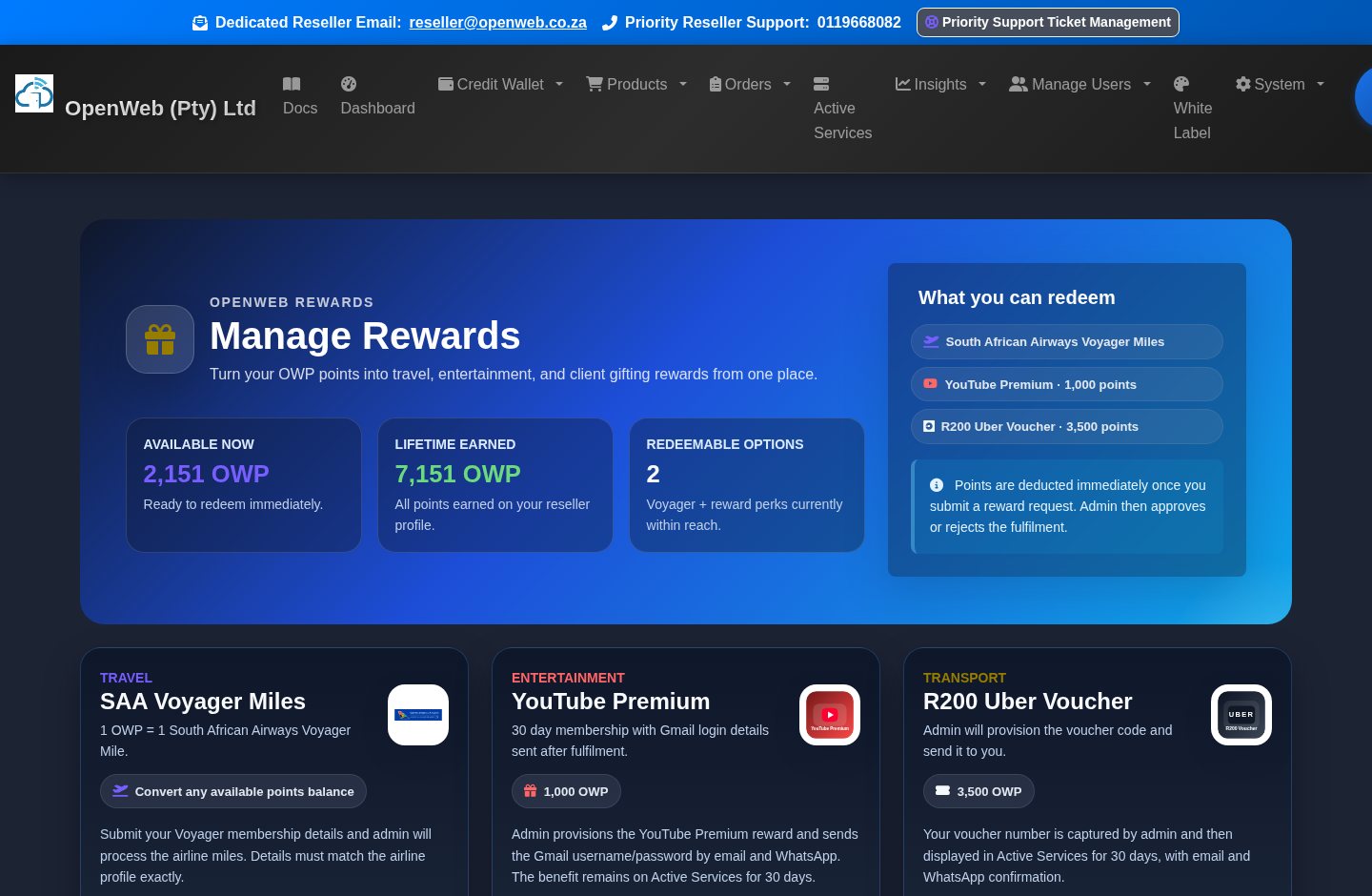Expand the Orders dropdown menu
The width and height of the screenshot is (1372, 896).
[x=787, y=84]
